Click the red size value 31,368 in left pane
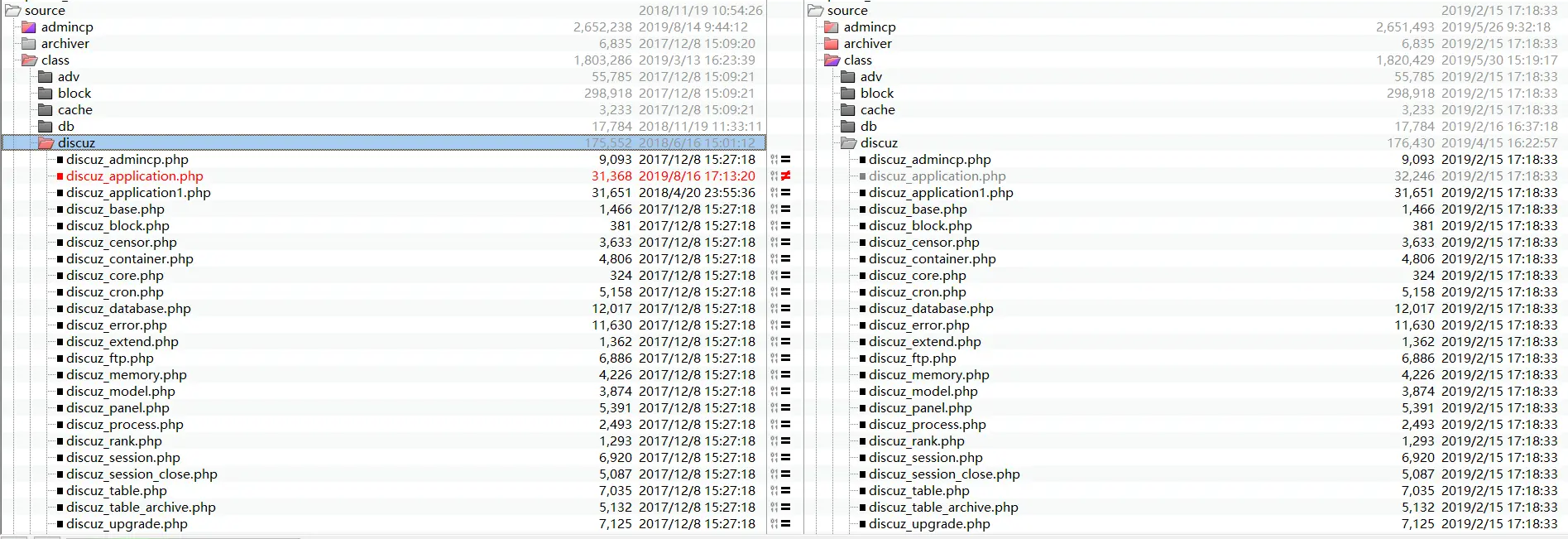 (x=611, y=176)
